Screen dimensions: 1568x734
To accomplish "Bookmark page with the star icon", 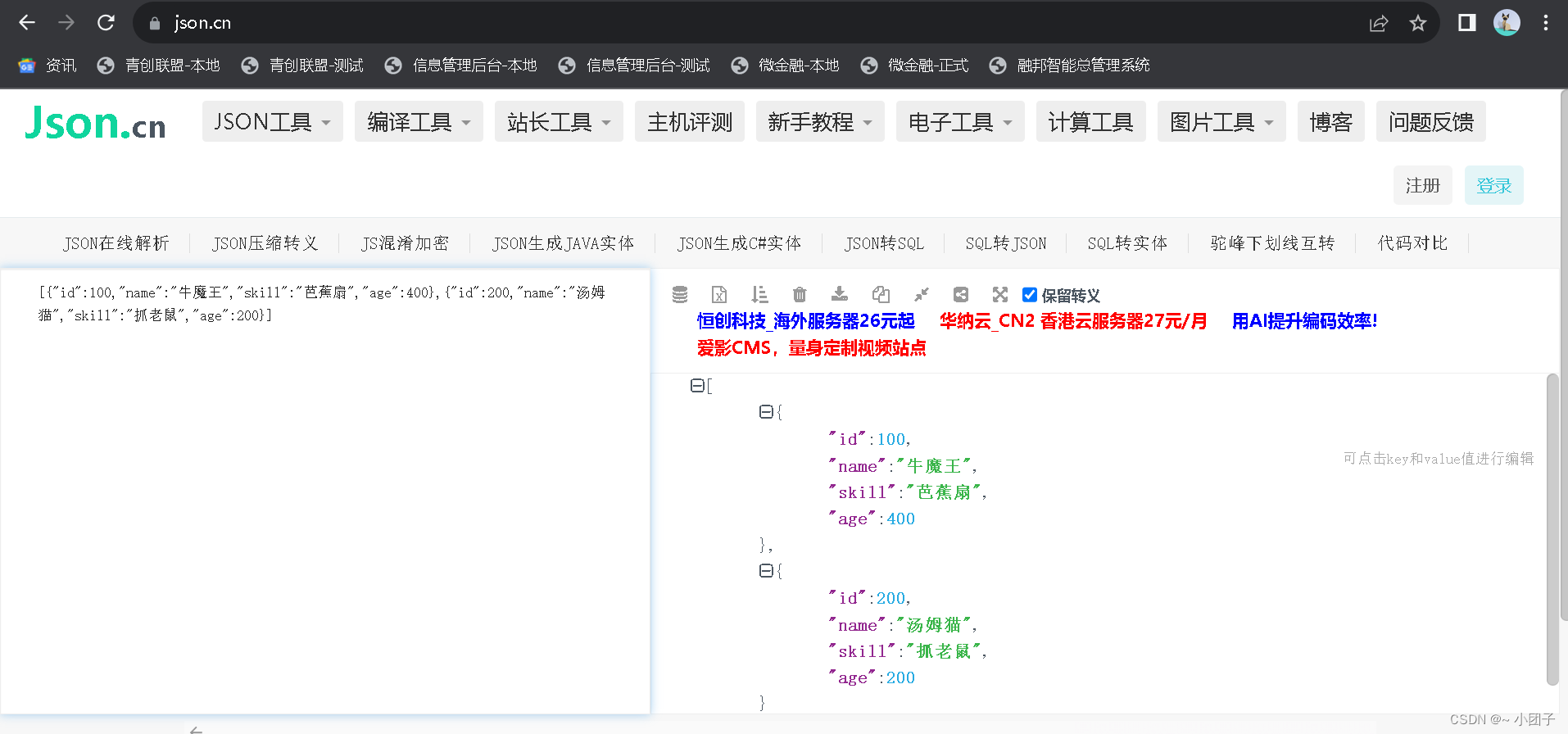I will pyautogui.click(x=1418, y=23).
